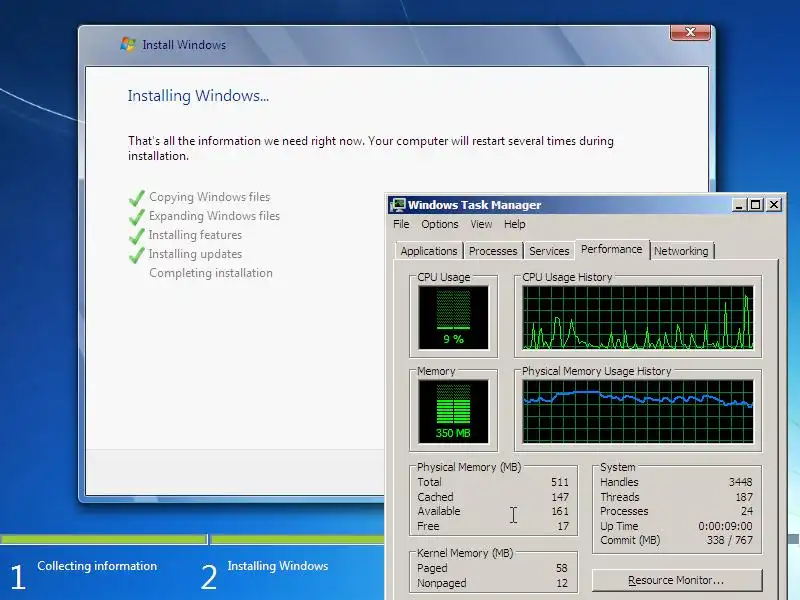Open the File menu in Task Manager

tap(401, 224)
